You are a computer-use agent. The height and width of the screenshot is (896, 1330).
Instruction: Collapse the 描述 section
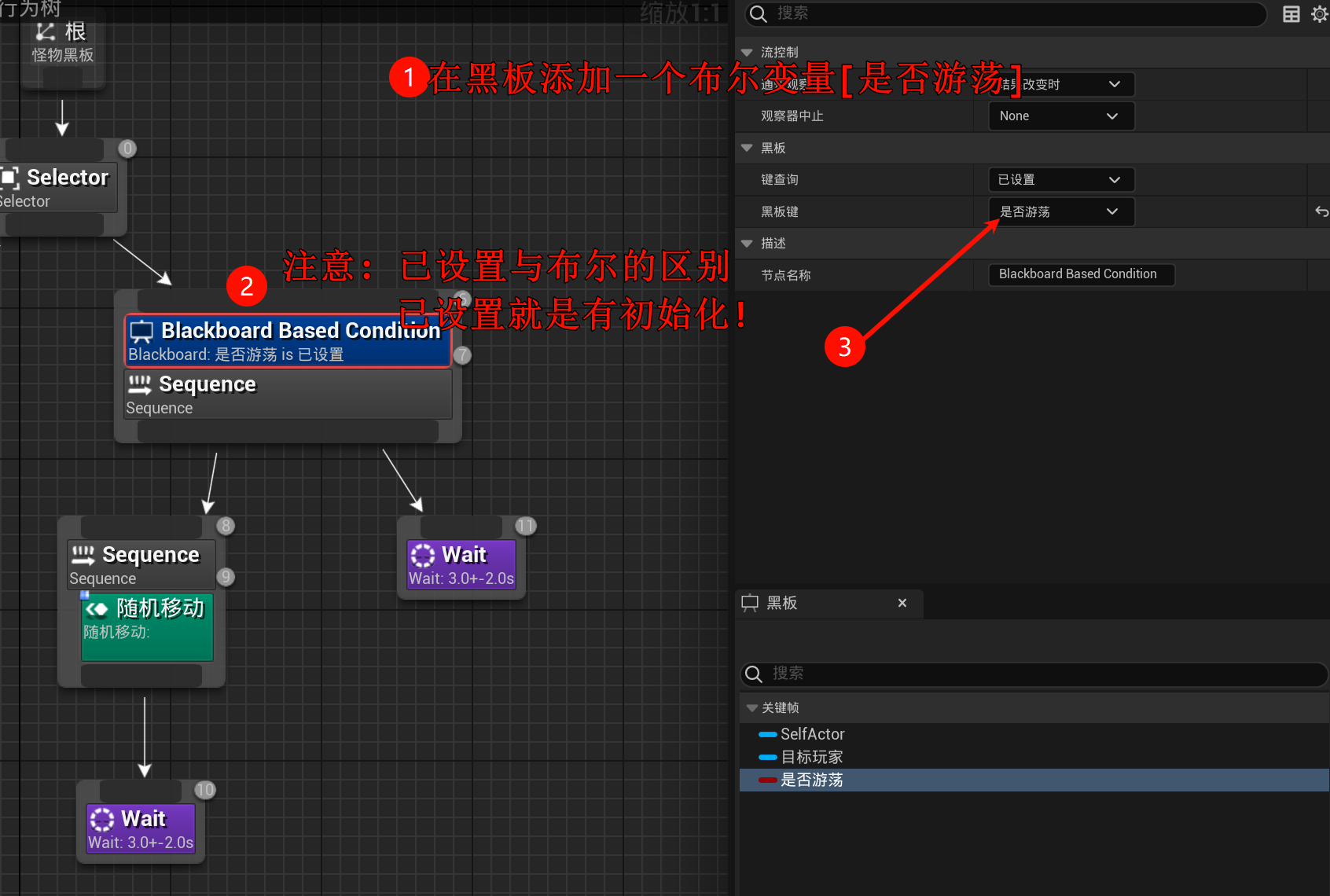point(747,244)
